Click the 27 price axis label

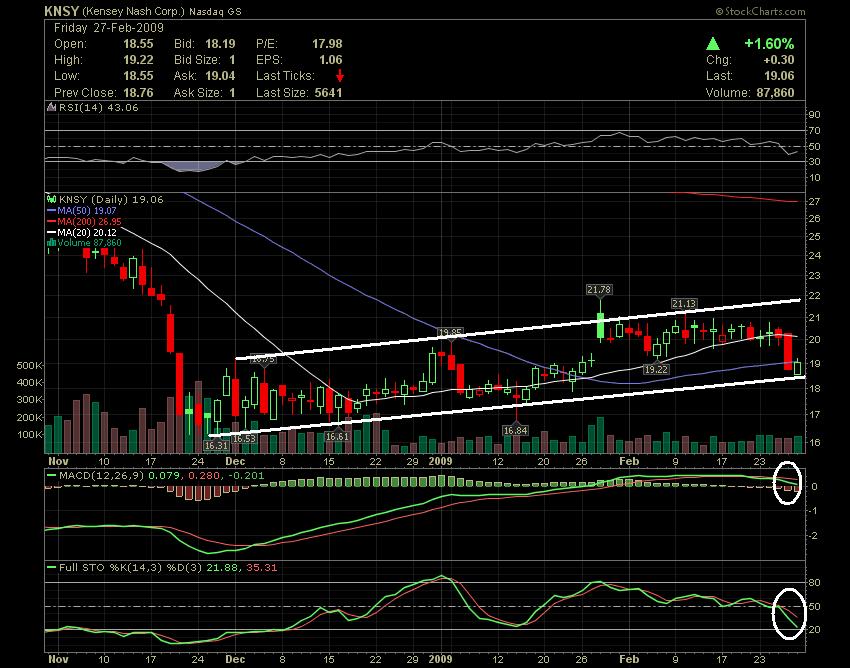tap(815, 202)
